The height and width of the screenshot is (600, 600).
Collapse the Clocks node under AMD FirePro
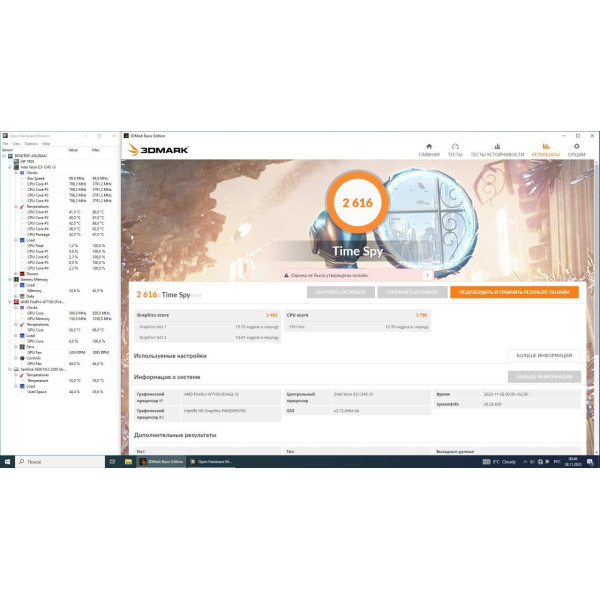[16, 308]
